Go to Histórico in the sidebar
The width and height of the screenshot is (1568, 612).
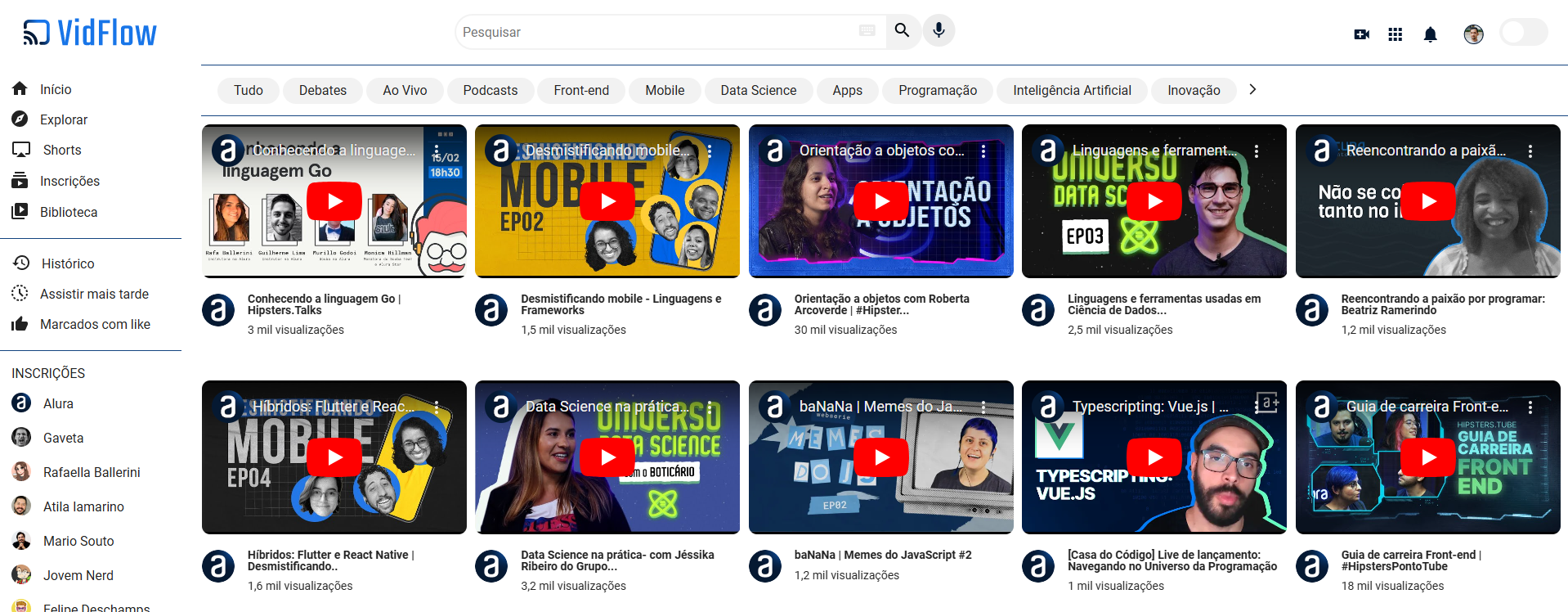[68, 263]
